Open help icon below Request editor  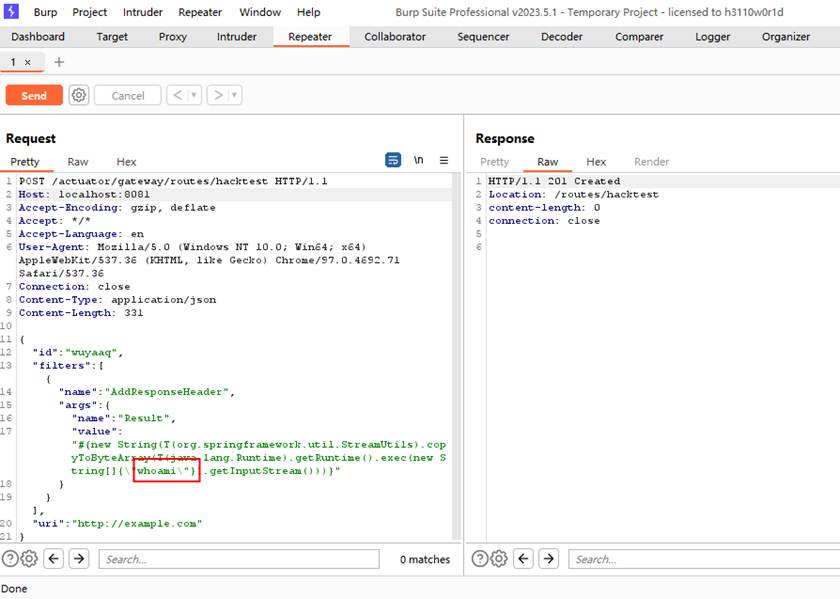[10, 559]
